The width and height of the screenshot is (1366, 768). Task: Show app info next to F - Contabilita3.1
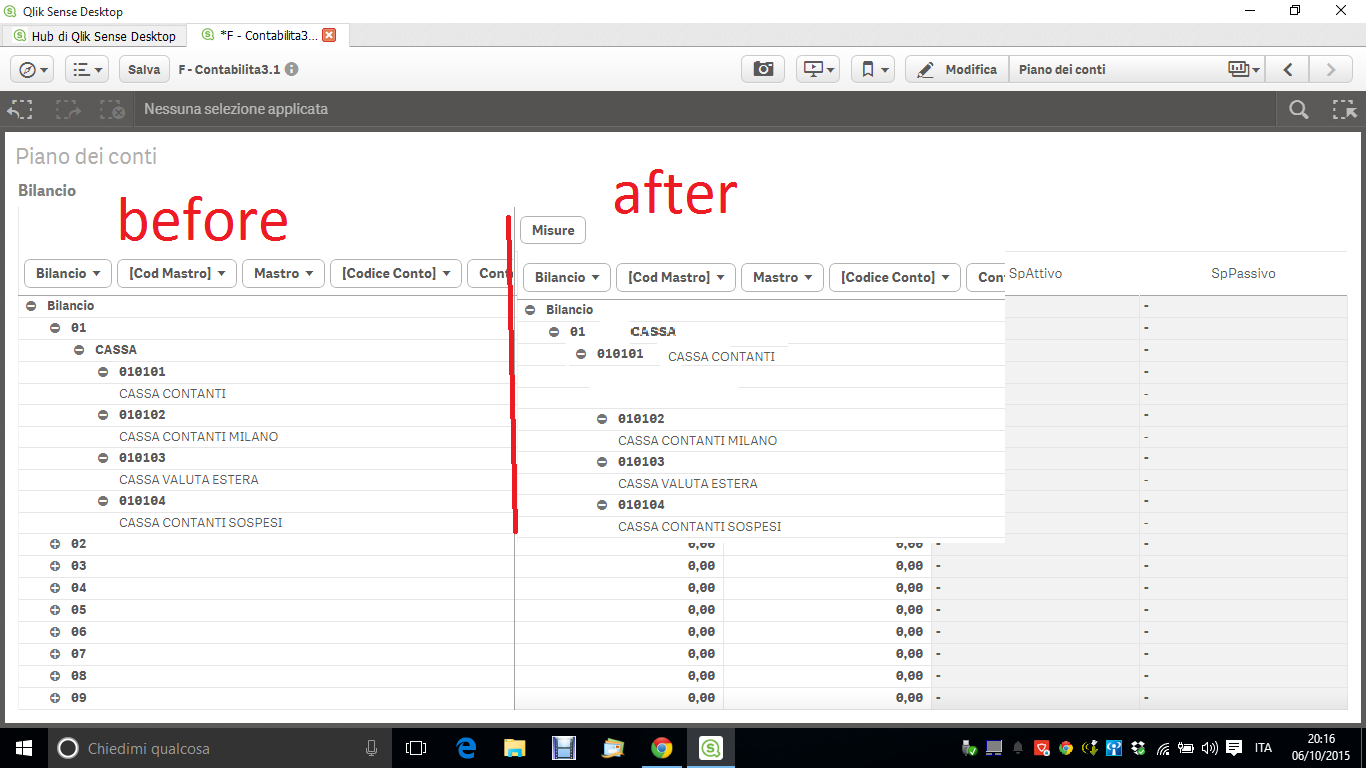coord(291,70)
